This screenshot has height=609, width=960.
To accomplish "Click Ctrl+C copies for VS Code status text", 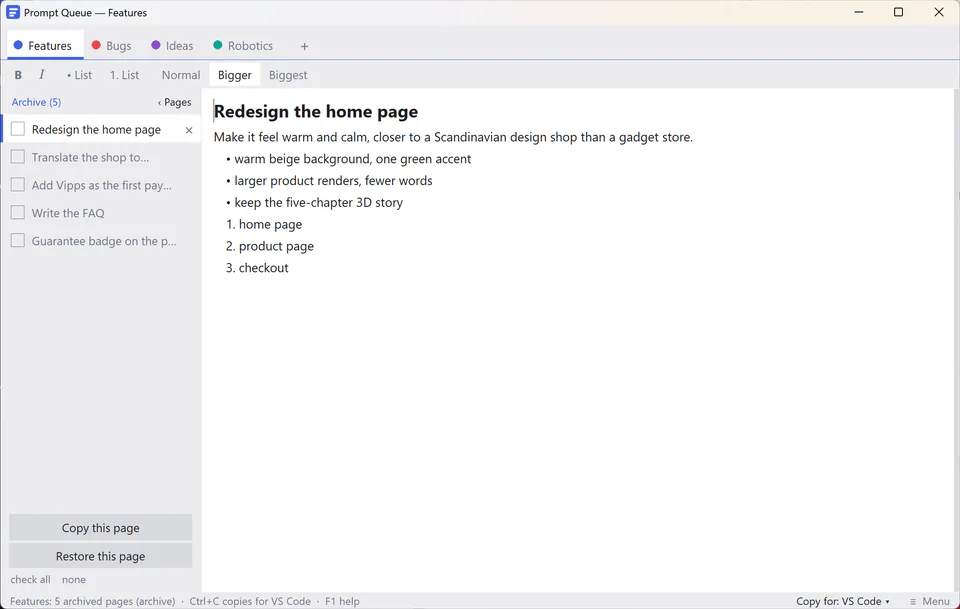I will tap(250, 601).
